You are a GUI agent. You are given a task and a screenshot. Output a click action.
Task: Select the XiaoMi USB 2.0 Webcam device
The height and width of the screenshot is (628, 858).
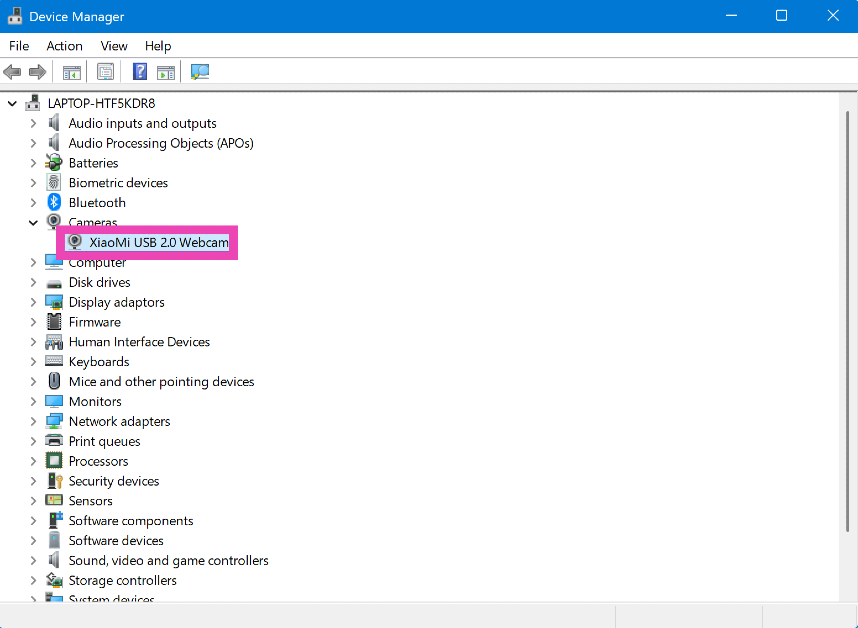[x=158, y=242]
